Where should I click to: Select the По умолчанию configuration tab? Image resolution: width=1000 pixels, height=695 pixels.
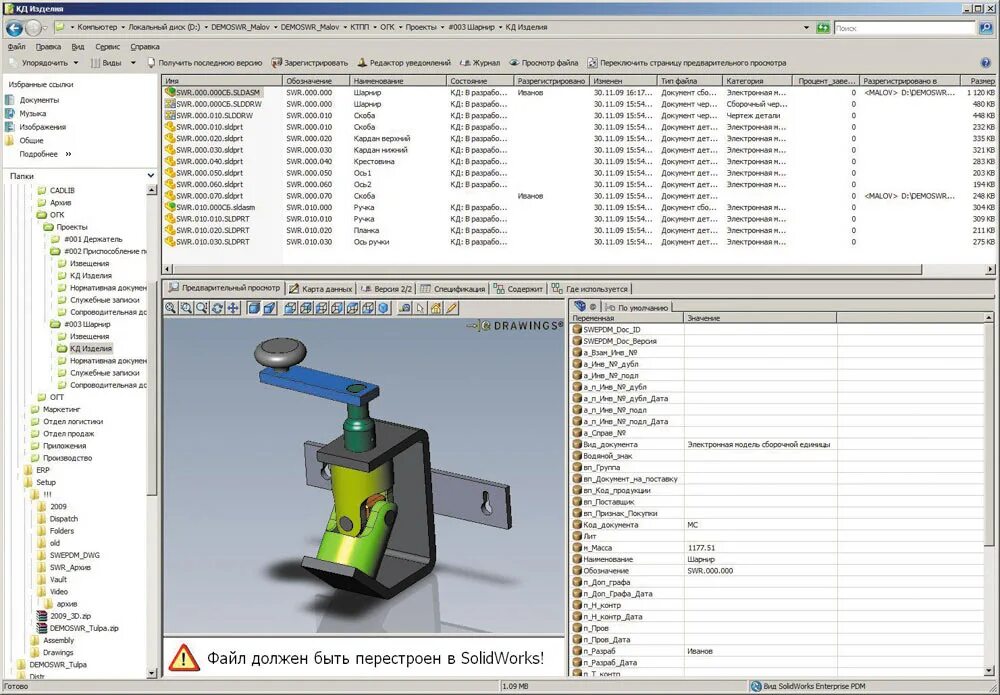coord(637,307)
